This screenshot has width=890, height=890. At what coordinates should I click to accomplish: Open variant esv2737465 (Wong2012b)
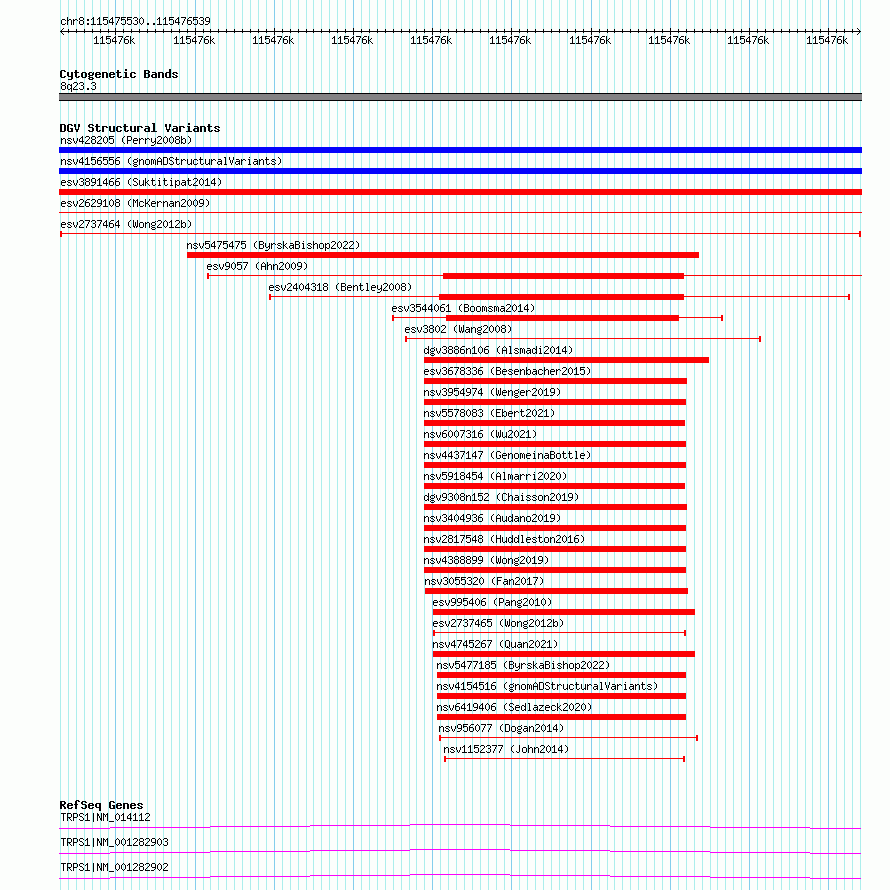(x=498, y=623)
